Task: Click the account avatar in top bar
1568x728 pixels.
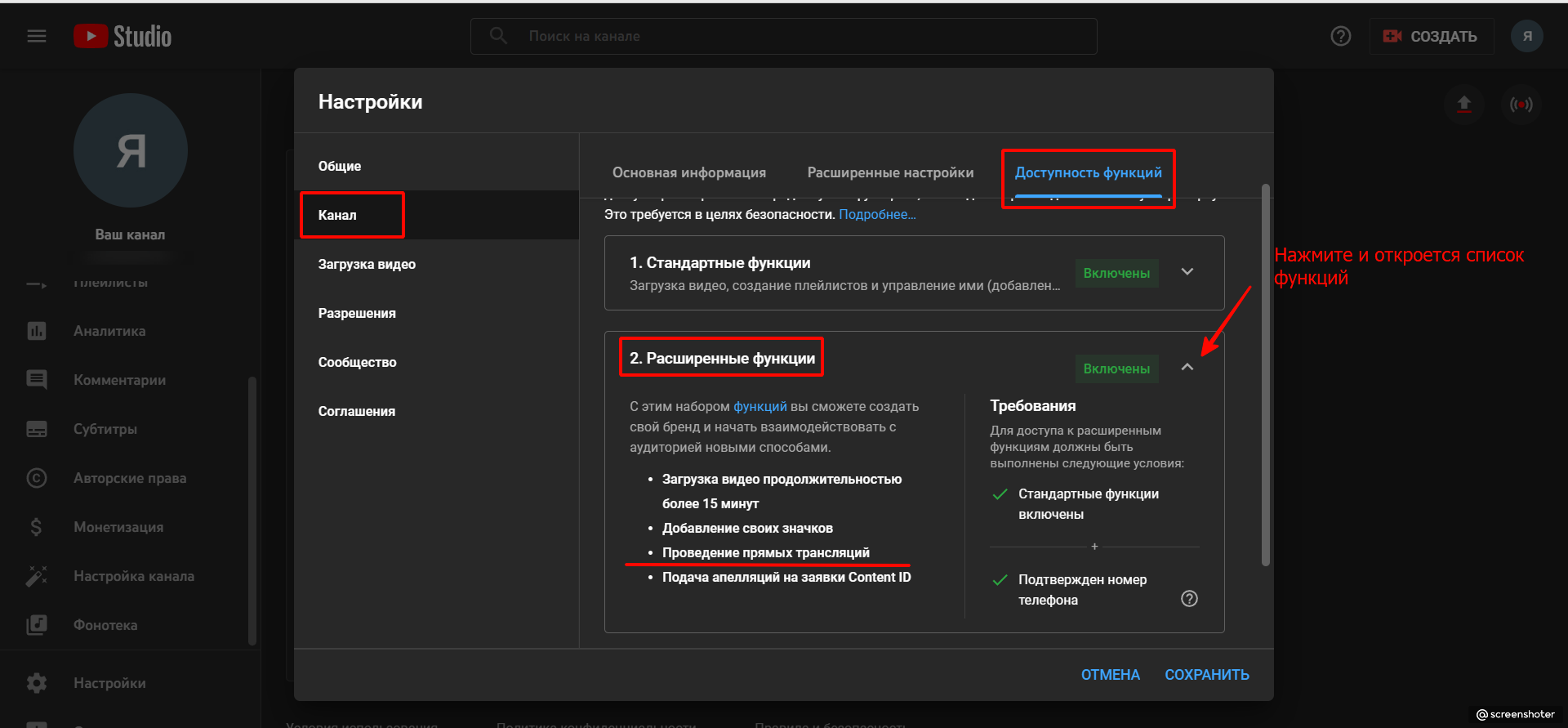Action: pos(1526,36)
